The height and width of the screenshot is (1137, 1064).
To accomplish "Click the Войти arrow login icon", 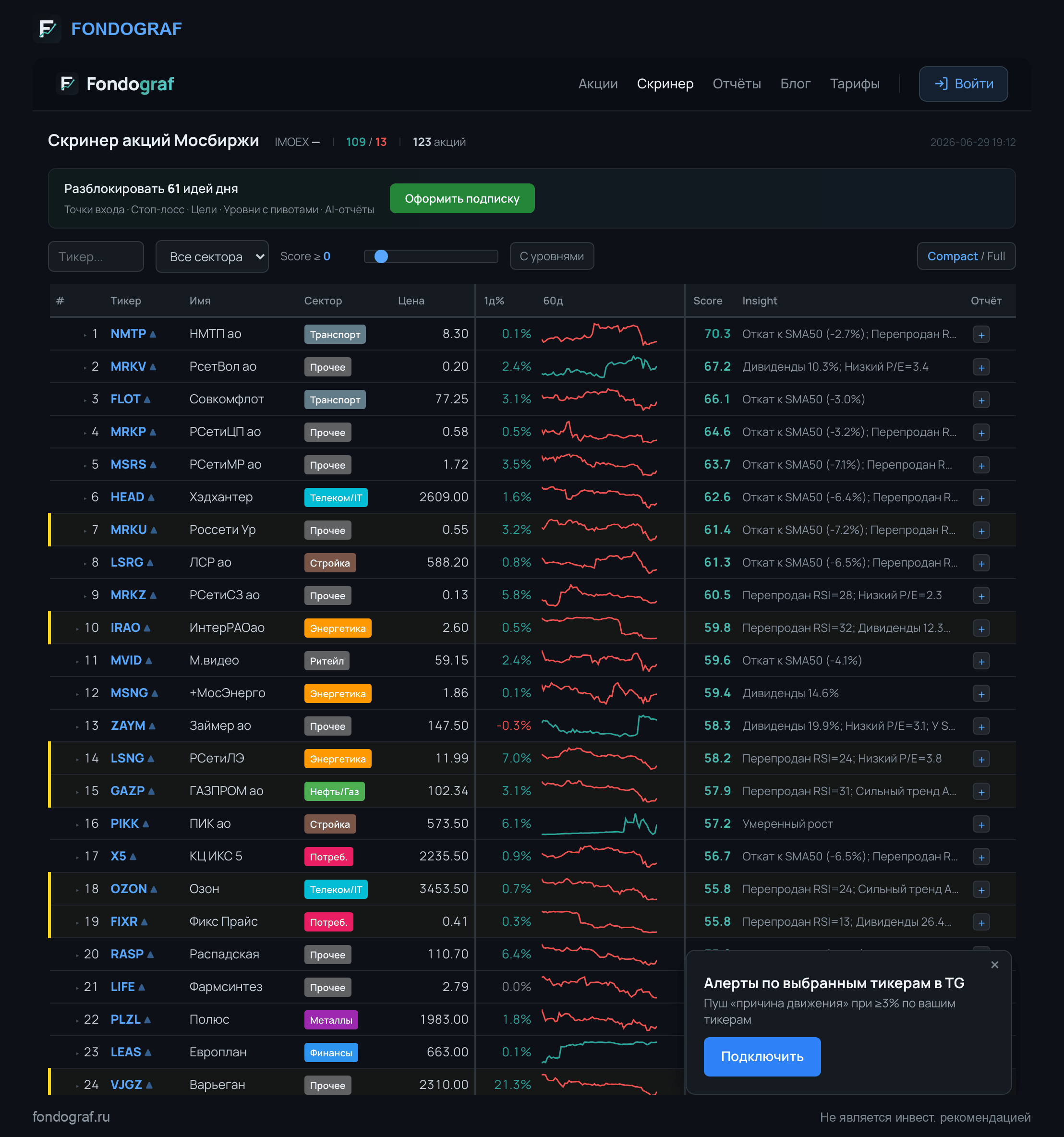I will [941, 84].
